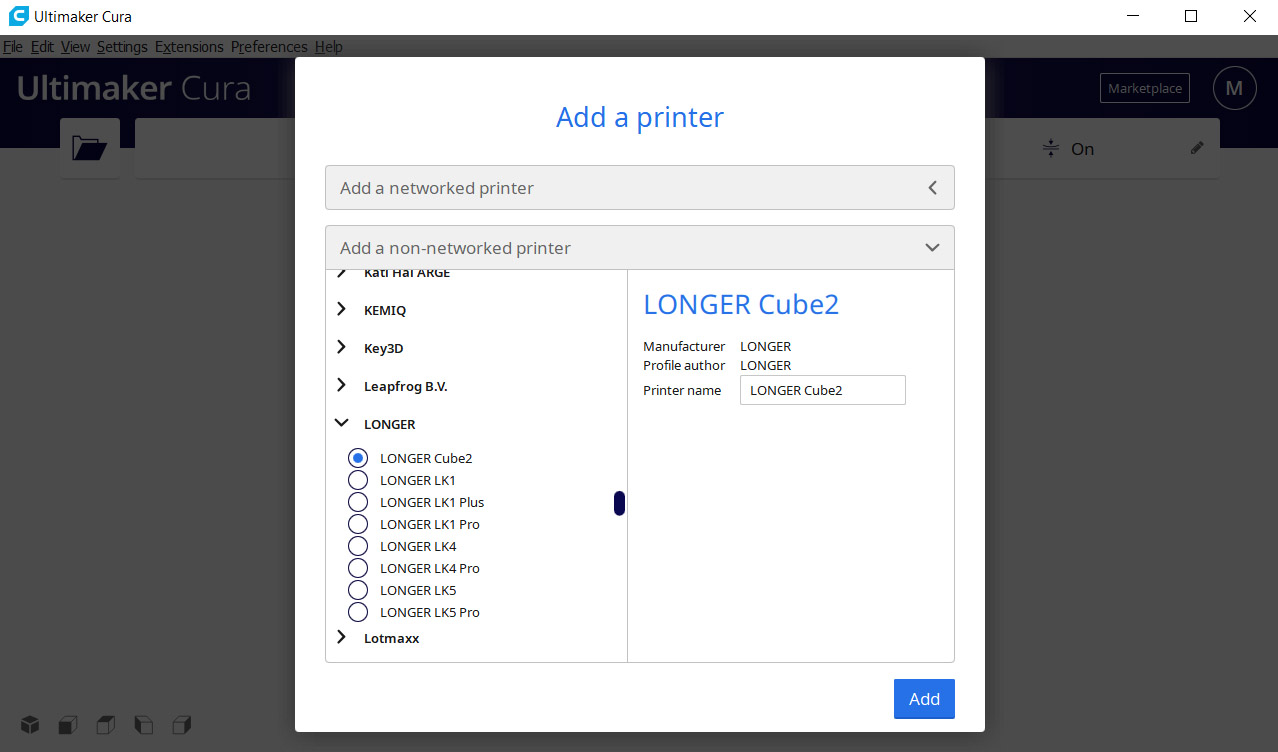Open the Extensions menu

pos(189,47)
